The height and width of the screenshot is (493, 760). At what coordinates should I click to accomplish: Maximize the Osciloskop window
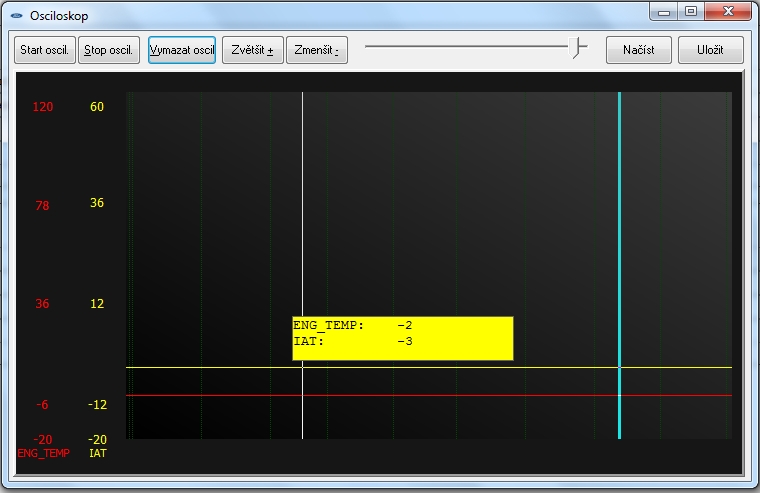pyautogui.click(x=691, y=12)
